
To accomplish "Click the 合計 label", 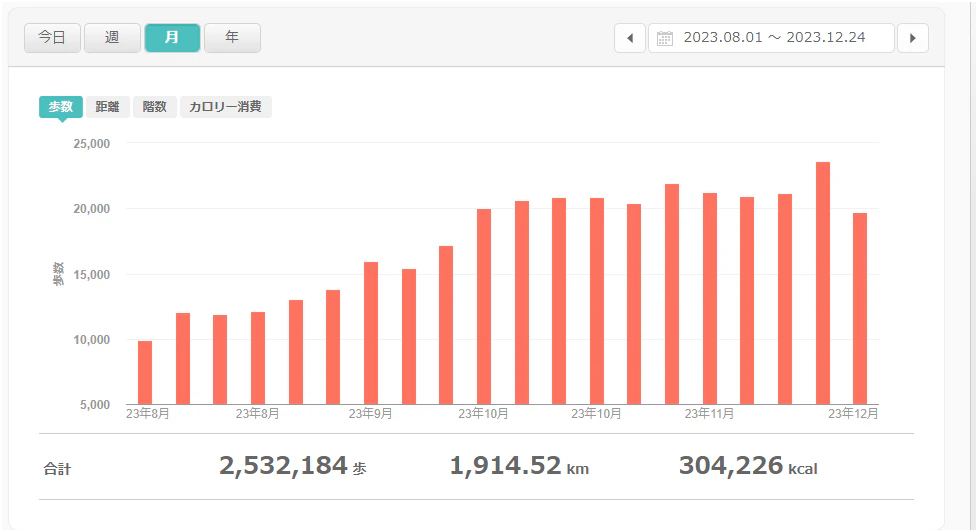I will (57, 469).
